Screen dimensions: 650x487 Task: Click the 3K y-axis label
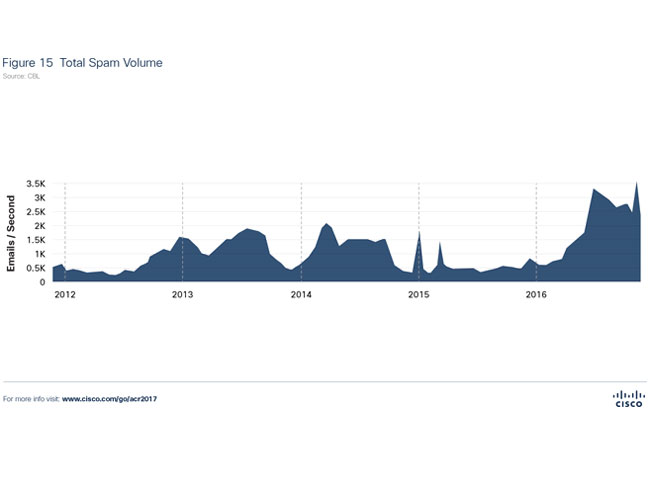click(x=40, y=199)
